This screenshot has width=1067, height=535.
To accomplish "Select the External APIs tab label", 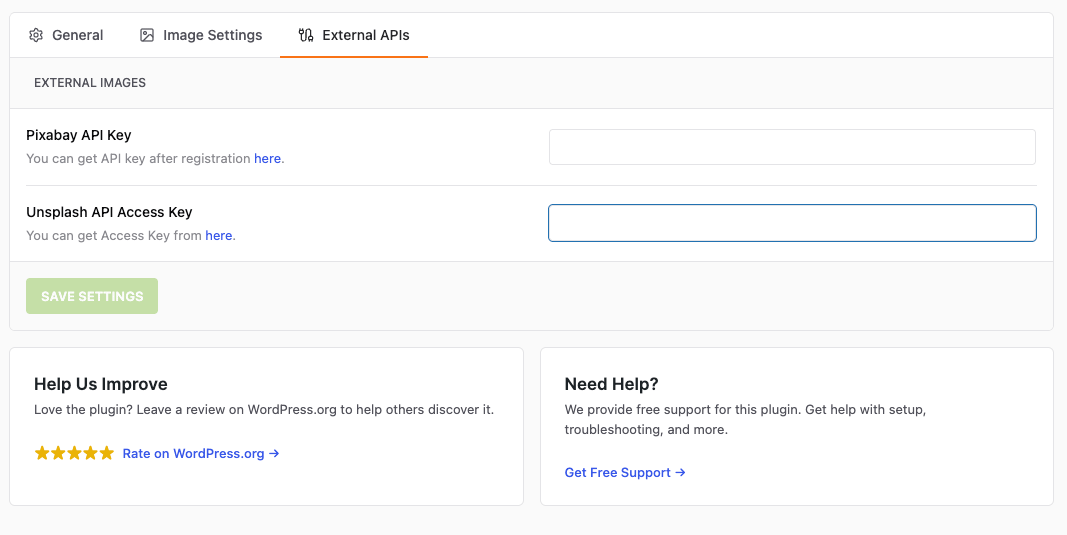I will pyautogui.click(x=365, y=35).
